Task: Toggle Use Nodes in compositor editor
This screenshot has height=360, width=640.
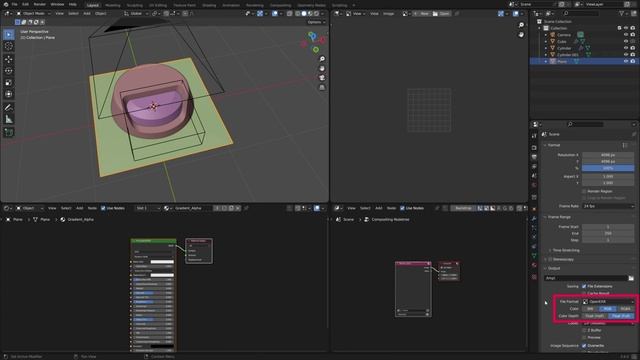Action: pos(402,208)
